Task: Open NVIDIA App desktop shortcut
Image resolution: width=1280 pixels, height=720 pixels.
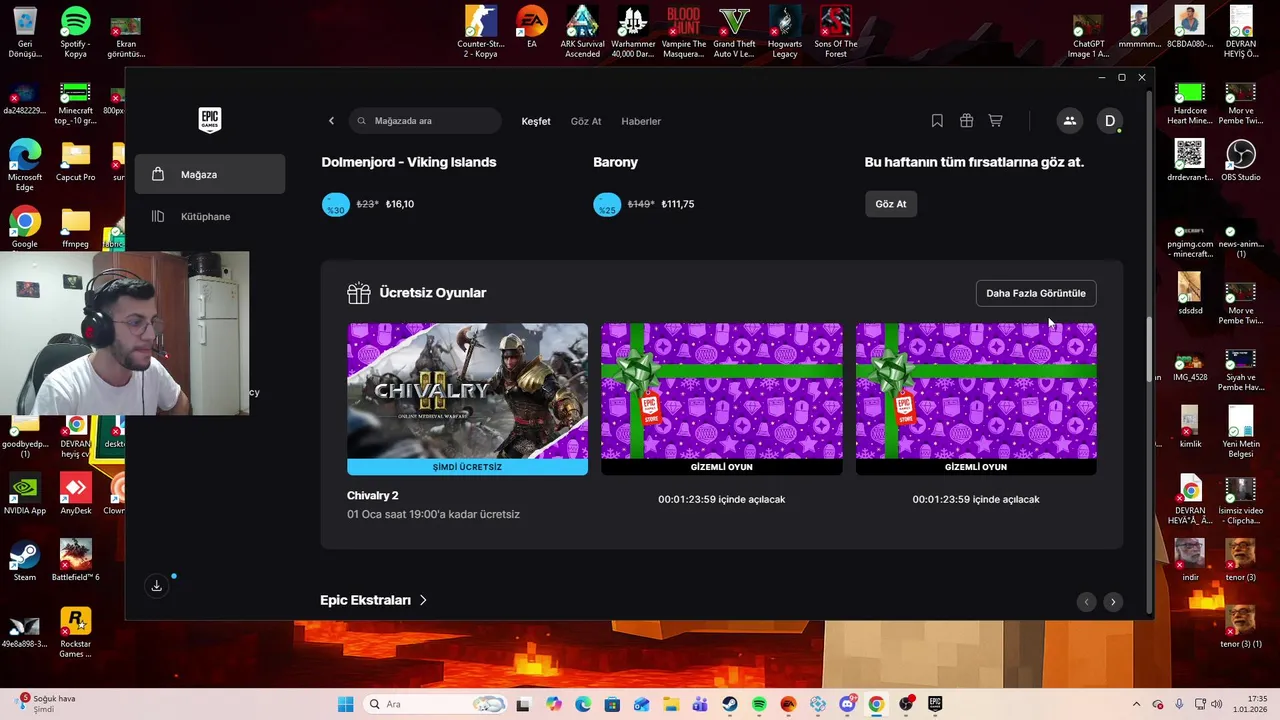Action: (x=25, y=495)
